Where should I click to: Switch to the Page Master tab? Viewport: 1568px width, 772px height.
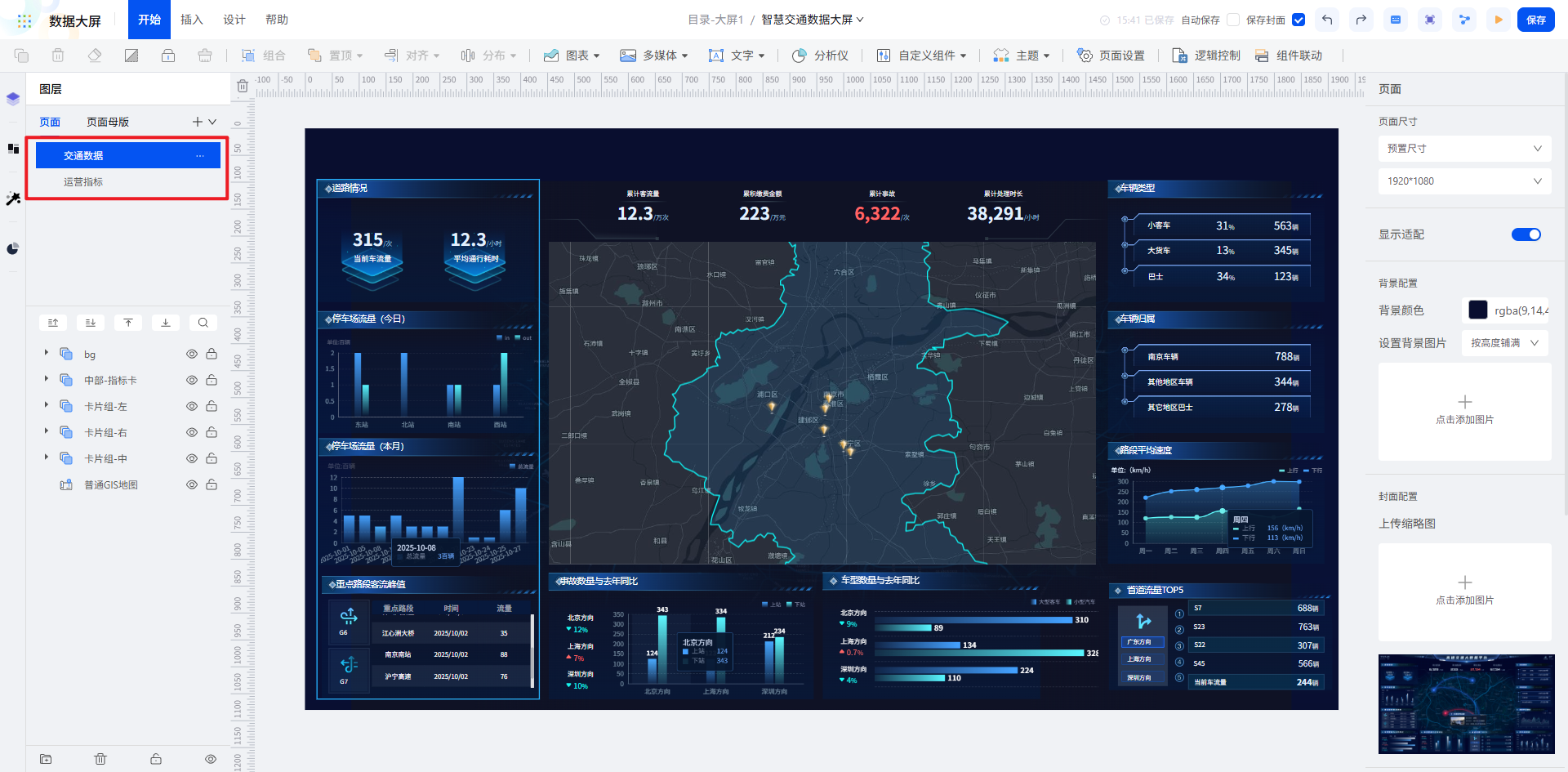coord(108,122)
